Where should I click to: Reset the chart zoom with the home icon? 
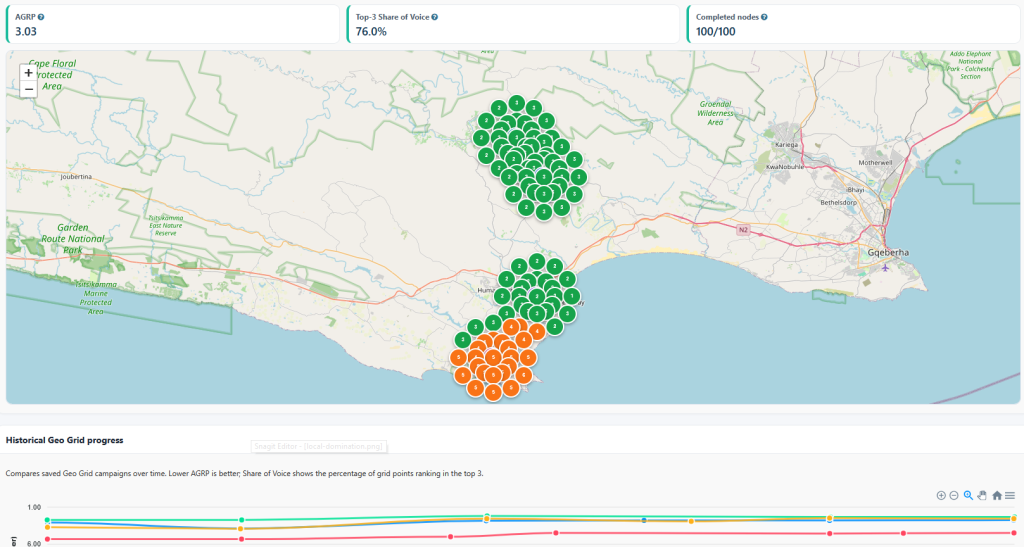point(997,495)
